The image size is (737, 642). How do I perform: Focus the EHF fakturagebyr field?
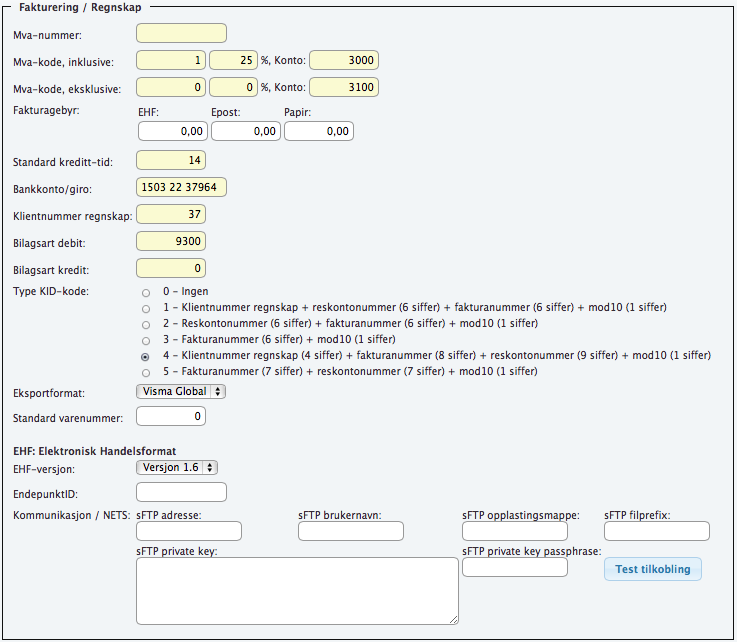[173, 131]
